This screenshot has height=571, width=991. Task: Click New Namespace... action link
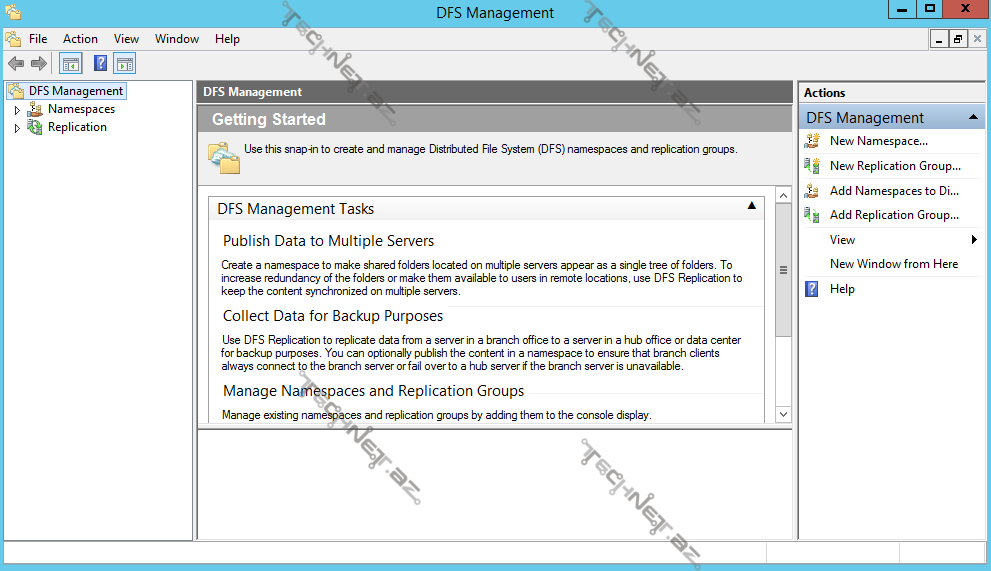(878, 141)
